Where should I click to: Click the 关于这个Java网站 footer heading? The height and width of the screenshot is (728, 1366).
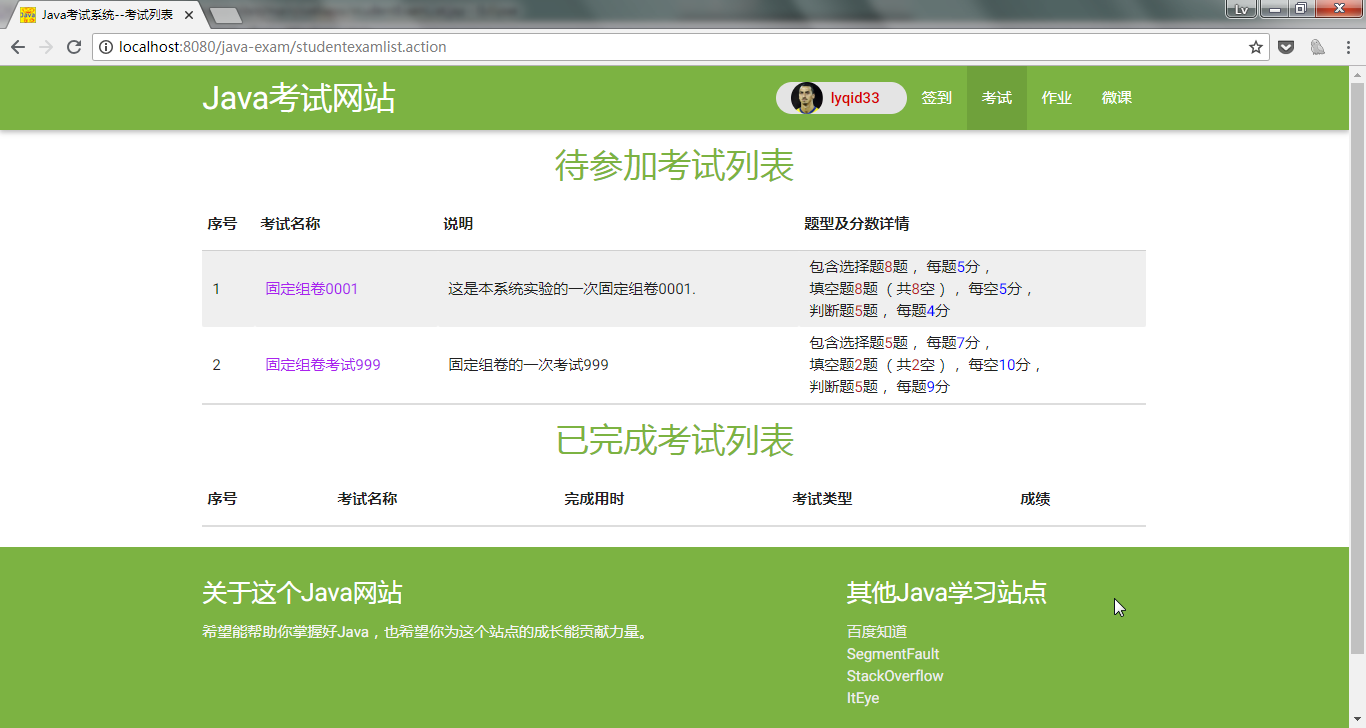coord(302,593)
